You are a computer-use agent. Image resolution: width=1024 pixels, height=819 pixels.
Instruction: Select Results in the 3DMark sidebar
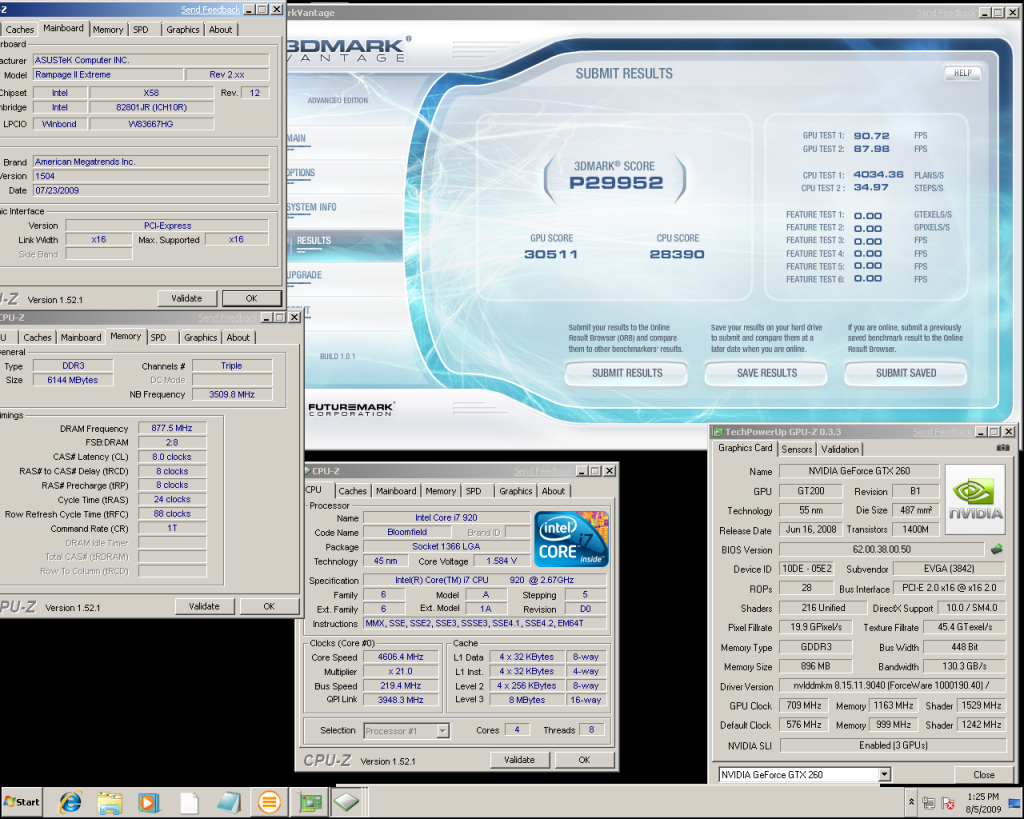coord(313,240)
